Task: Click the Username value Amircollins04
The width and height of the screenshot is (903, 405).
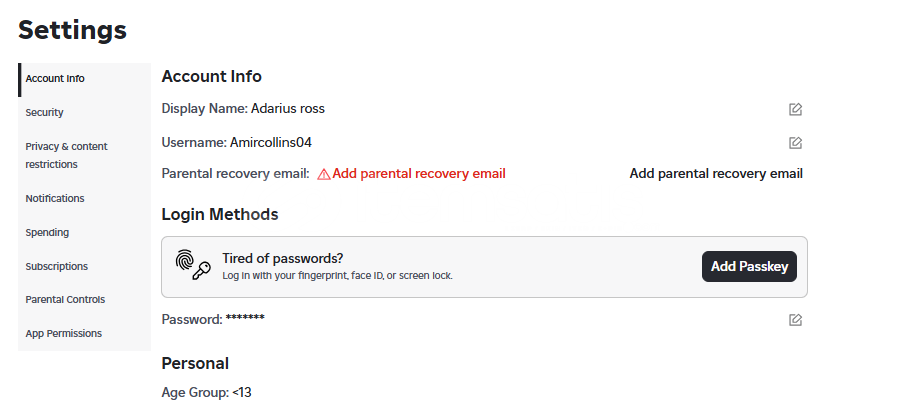Action: click(x=271, y=142)
